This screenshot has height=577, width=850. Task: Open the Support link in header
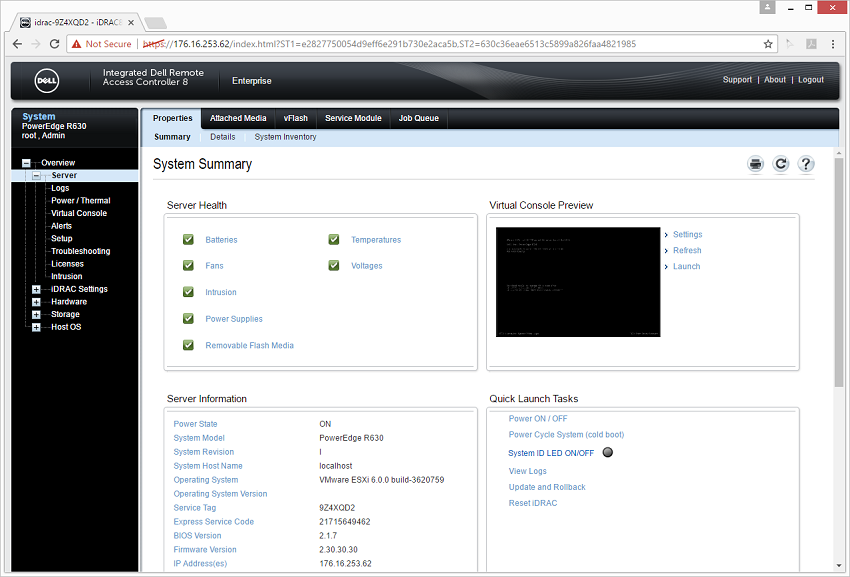pos(737,80)
